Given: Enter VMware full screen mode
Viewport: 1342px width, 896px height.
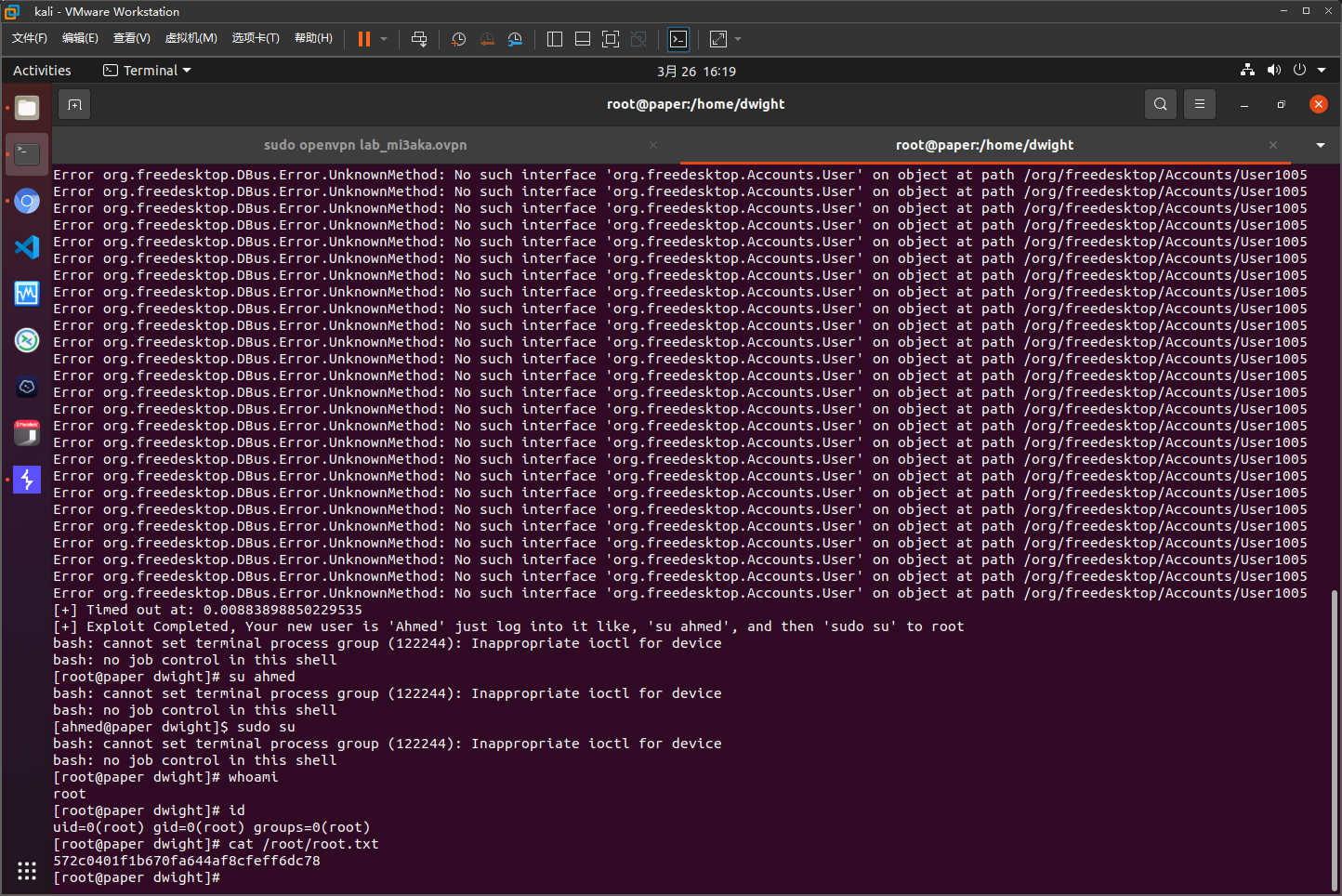Looking at the screenshot, I should click(x=611, y=39).
